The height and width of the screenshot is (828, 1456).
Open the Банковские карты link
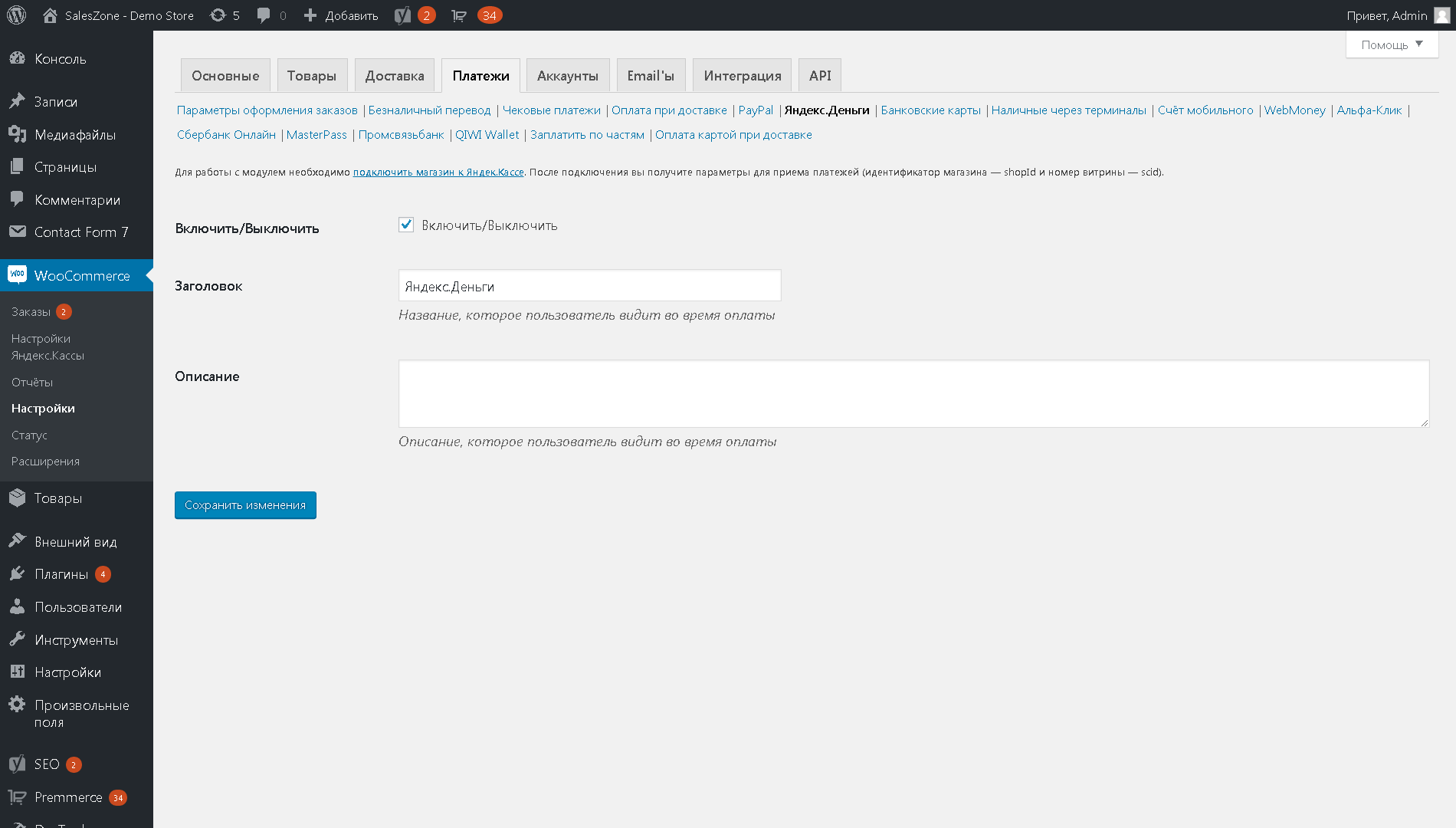click(930, 110)
